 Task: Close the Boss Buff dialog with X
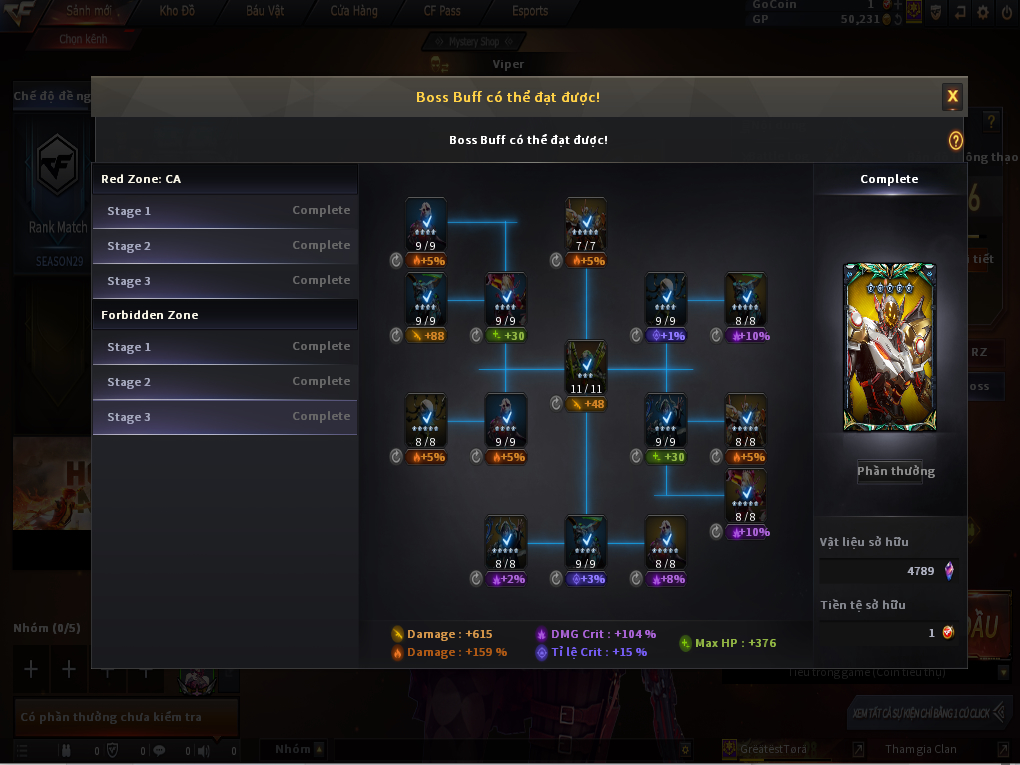[x=952, y=96]
